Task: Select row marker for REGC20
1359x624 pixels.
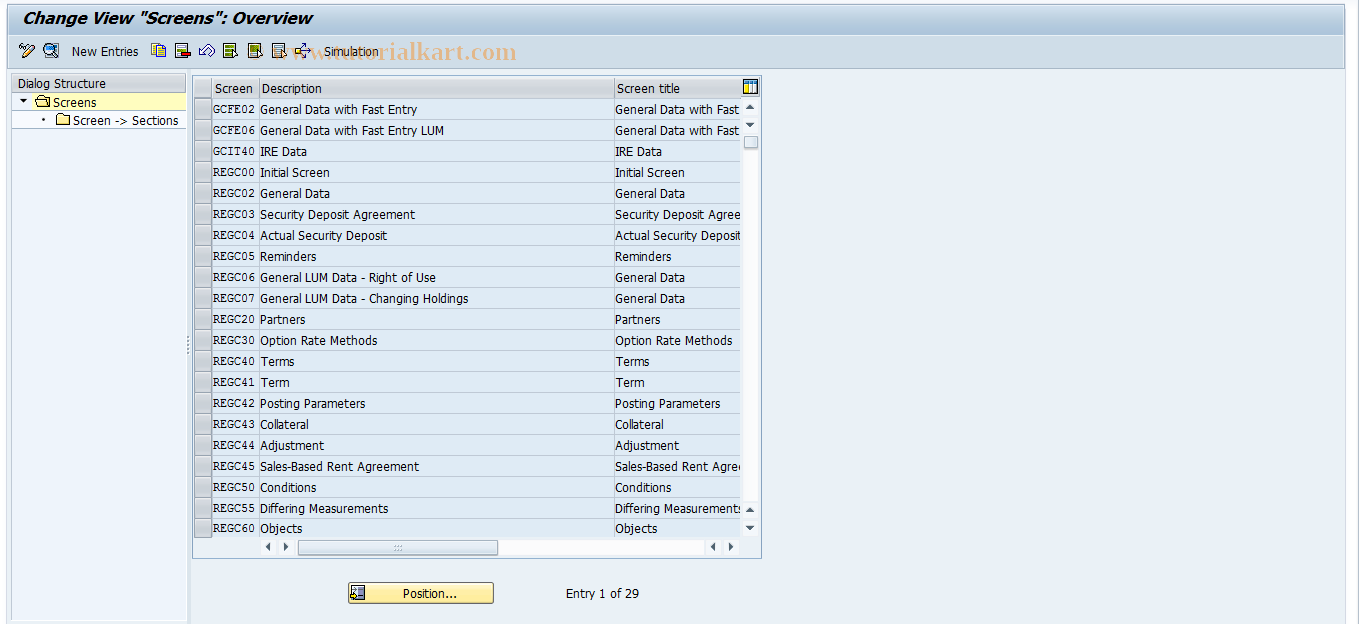Action: pyautogui.click(x=203, y=320)
